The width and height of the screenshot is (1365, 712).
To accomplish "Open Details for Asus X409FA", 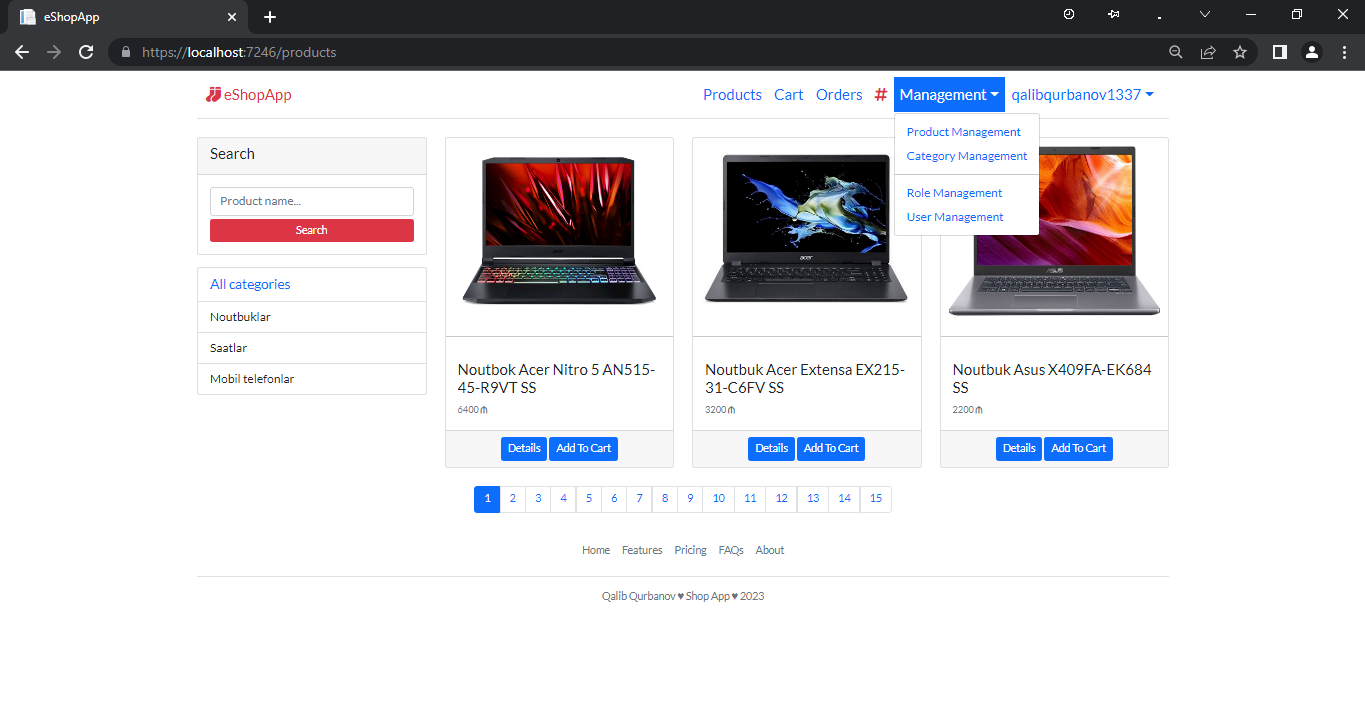I will (1019, 449).
